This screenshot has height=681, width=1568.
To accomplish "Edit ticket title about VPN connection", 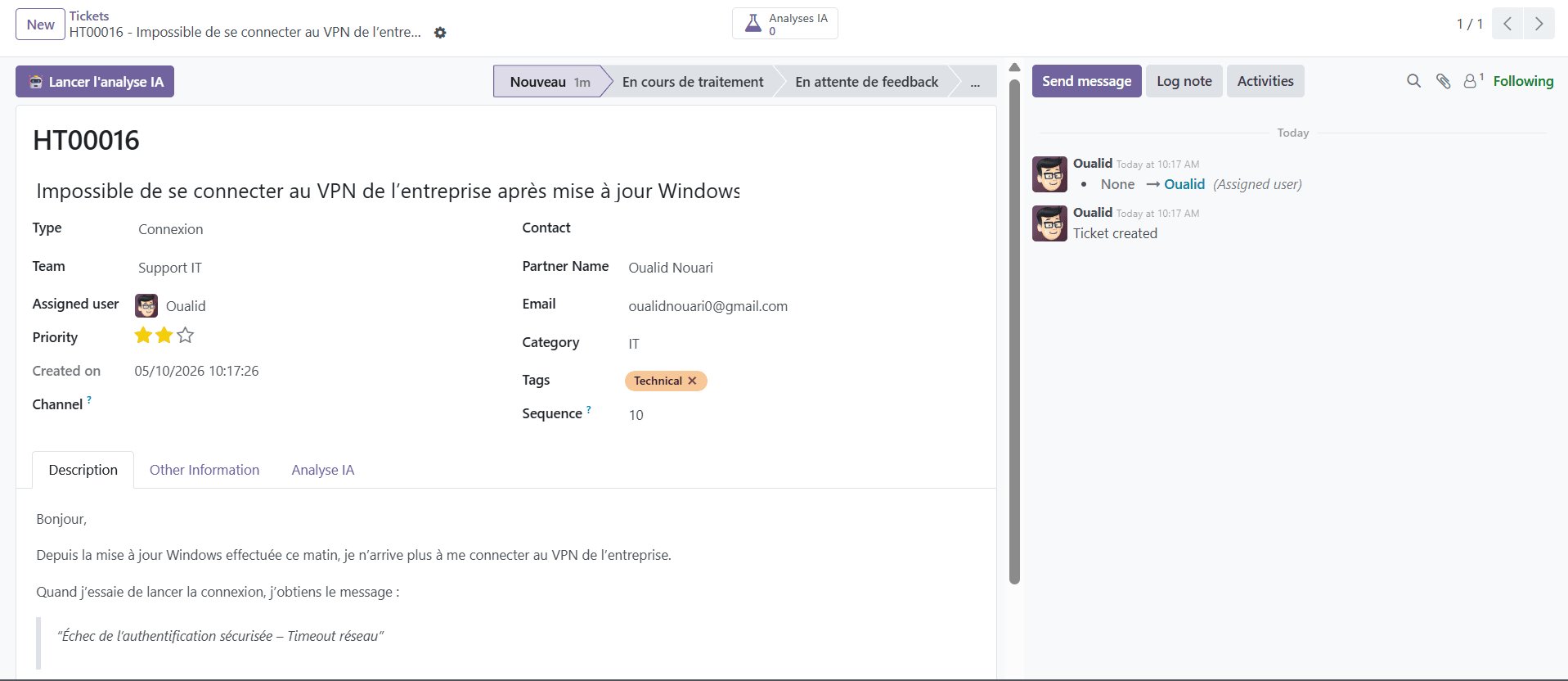I will [388, 192].
